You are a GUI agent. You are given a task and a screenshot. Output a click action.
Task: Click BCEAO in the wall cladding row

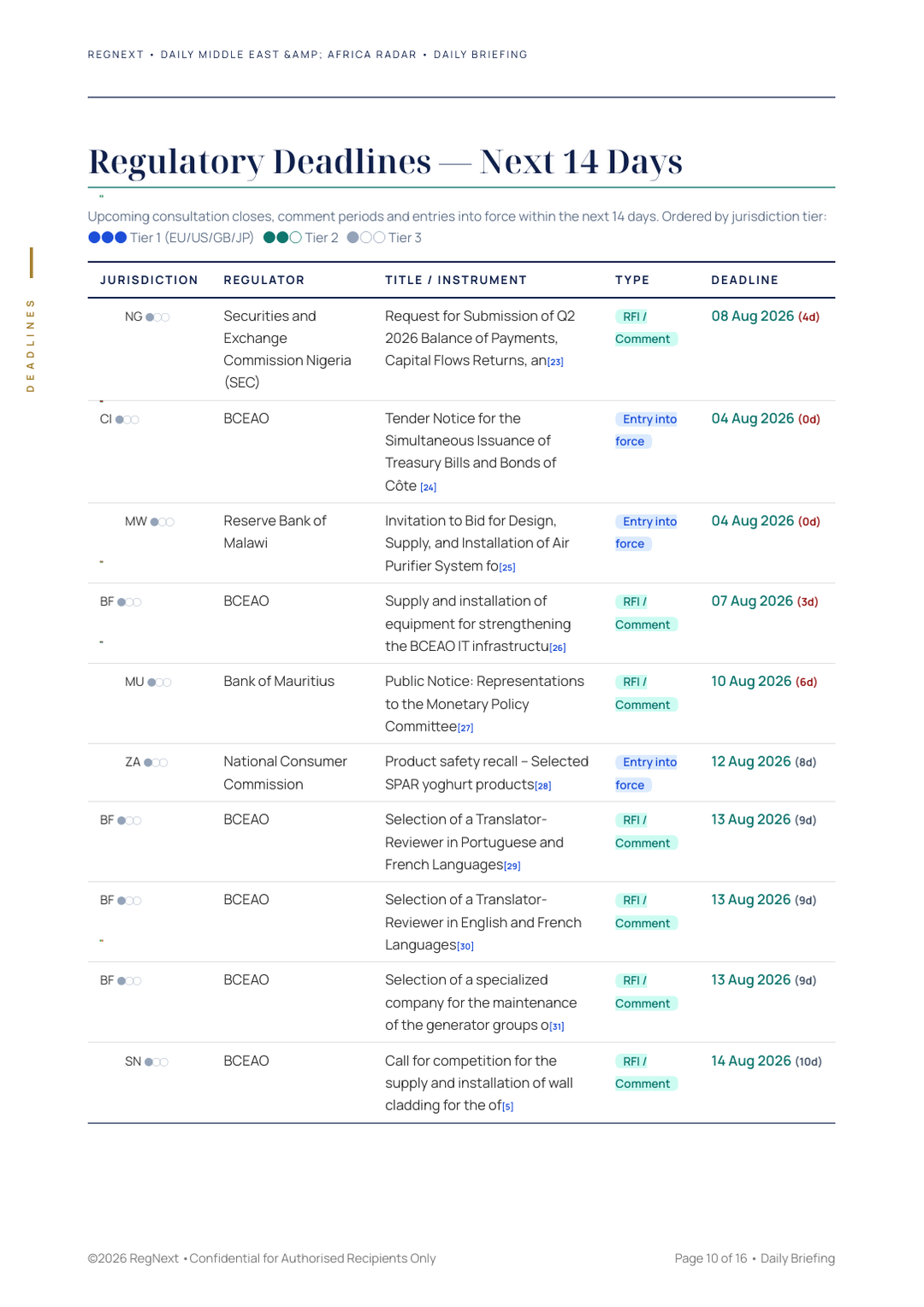tap(246, 1062)
